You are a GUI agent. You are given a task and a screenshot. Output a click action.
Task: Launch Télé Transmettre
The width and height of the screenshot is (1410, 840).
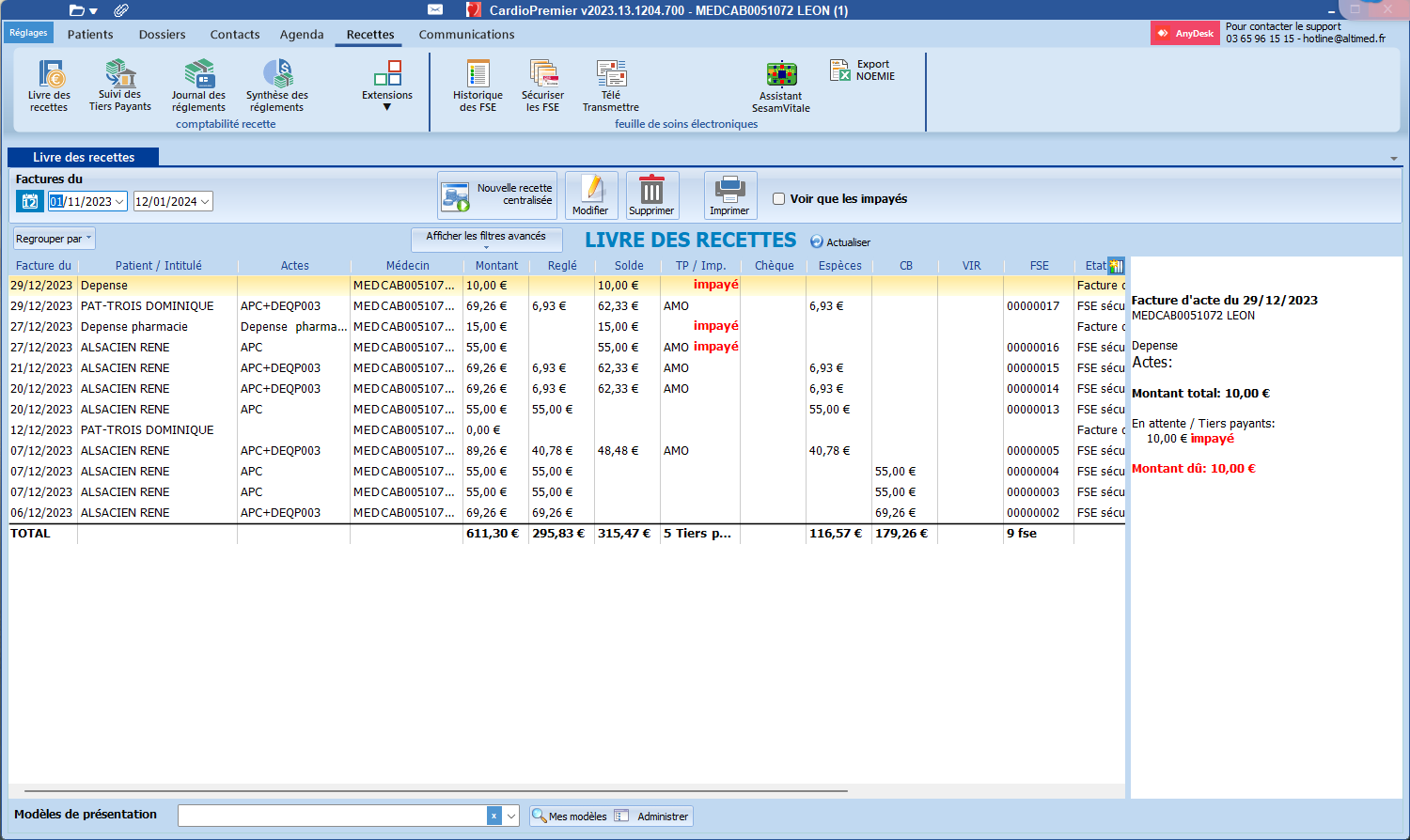[611, 86]
